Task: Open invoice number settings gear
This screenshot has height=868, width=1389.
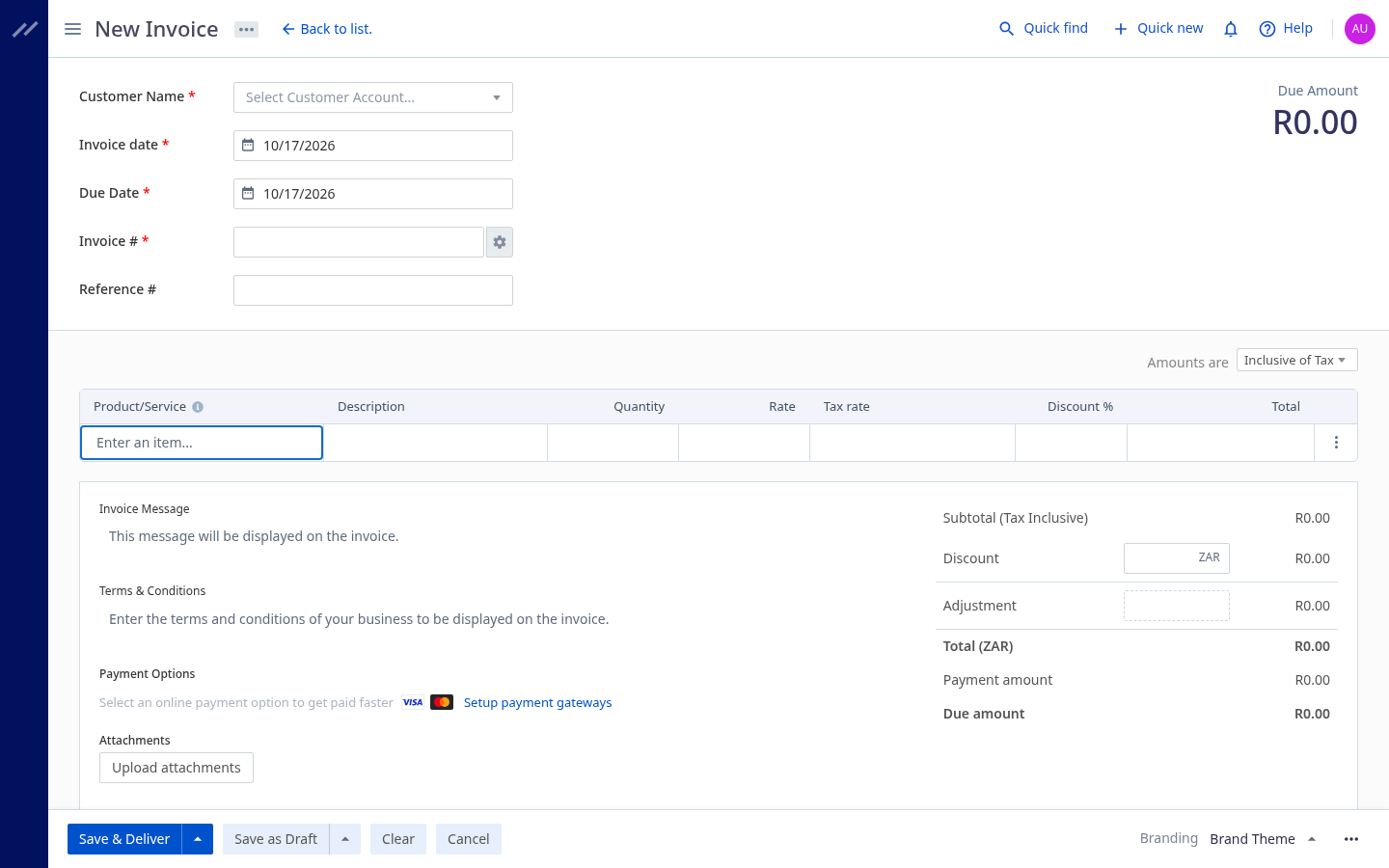Action: click(500, 242)
